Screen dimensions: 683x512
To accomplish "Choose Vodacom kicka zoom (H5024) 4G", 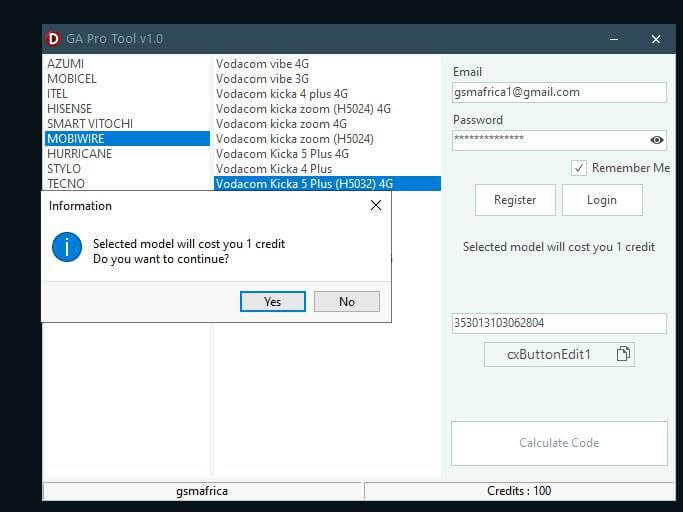I will pyautogui.click(x=327, y=109).
